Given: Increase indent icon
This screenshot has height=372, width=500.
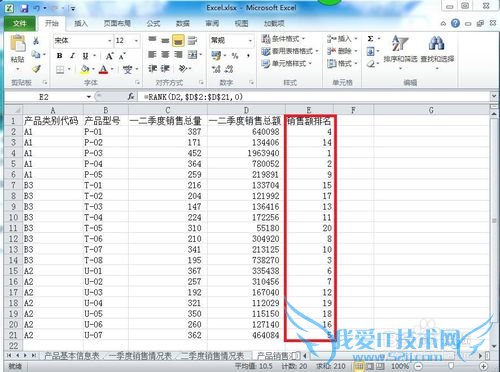Looking at the screenshot, I should pos(165,69).
